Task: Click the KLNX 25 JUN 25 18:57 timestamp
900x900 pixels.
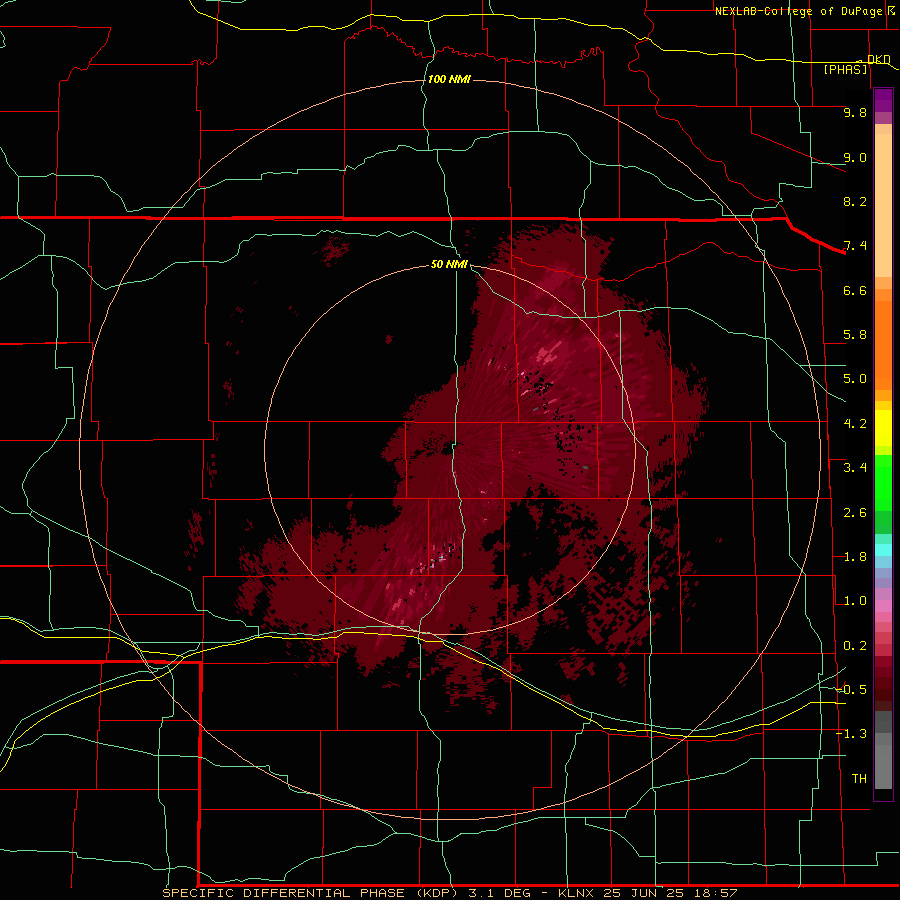Action: [647, 893]
